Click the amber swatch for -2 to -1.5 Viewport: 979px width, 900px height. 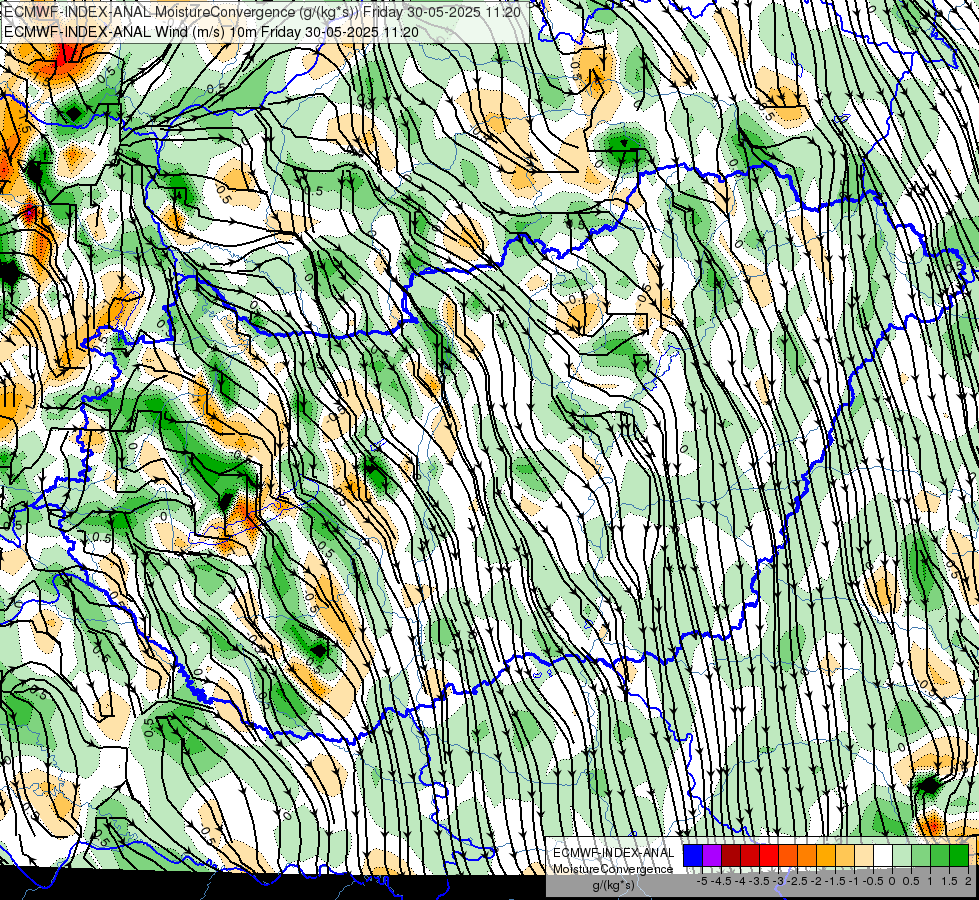pyautogui.click(x=826, y=856)
